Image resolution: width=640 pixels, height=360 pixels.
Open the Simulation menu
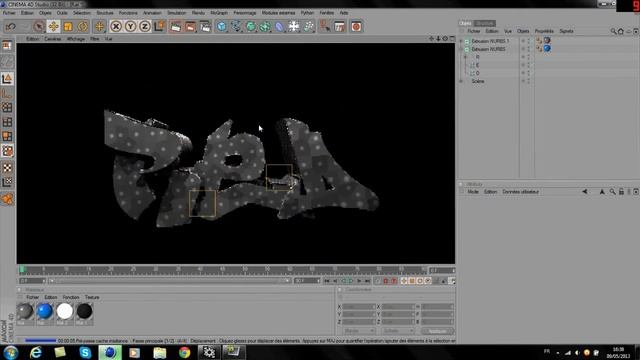point(176,13)
